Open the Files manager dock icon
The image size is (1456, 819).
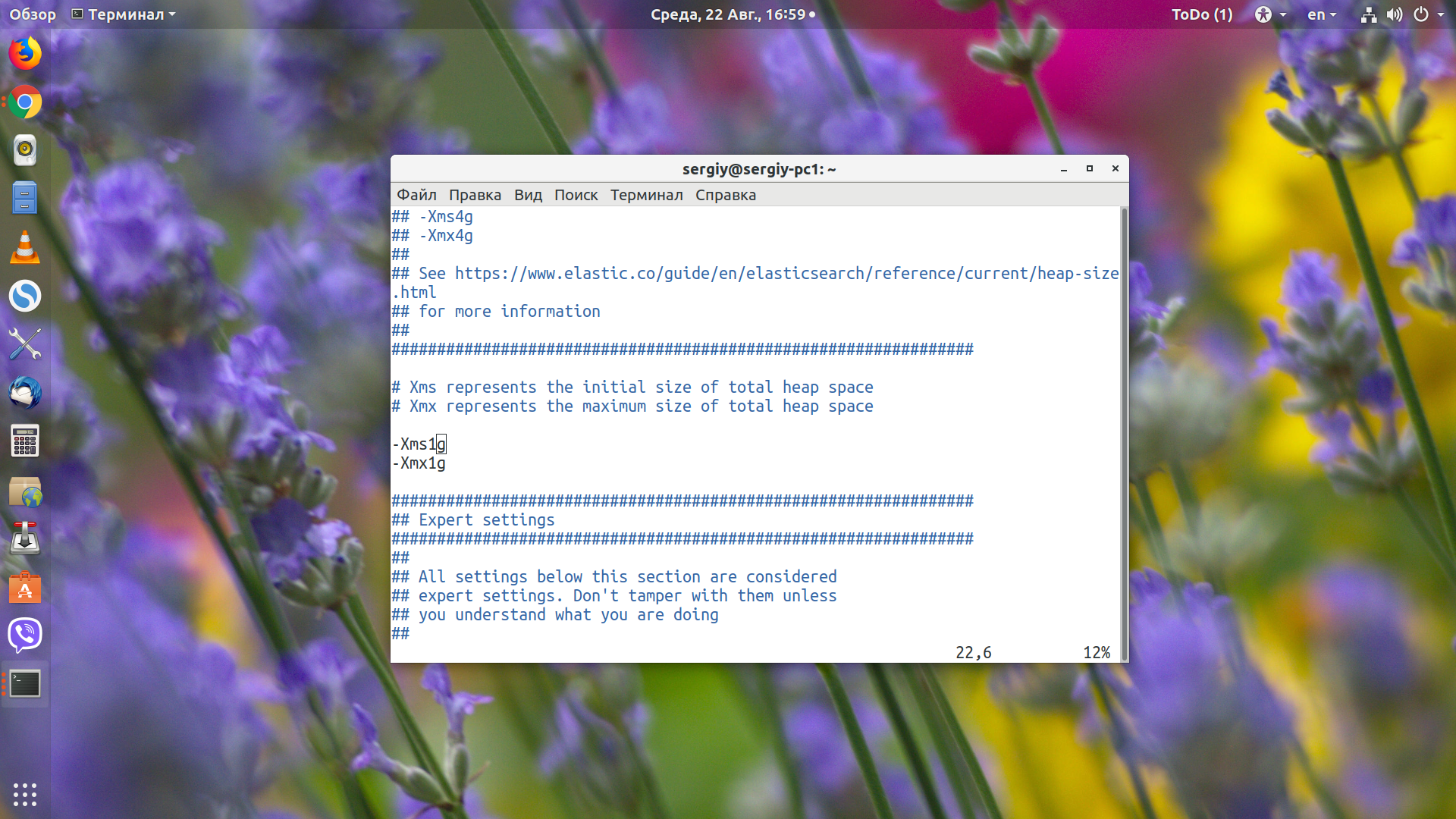[25, 199]
